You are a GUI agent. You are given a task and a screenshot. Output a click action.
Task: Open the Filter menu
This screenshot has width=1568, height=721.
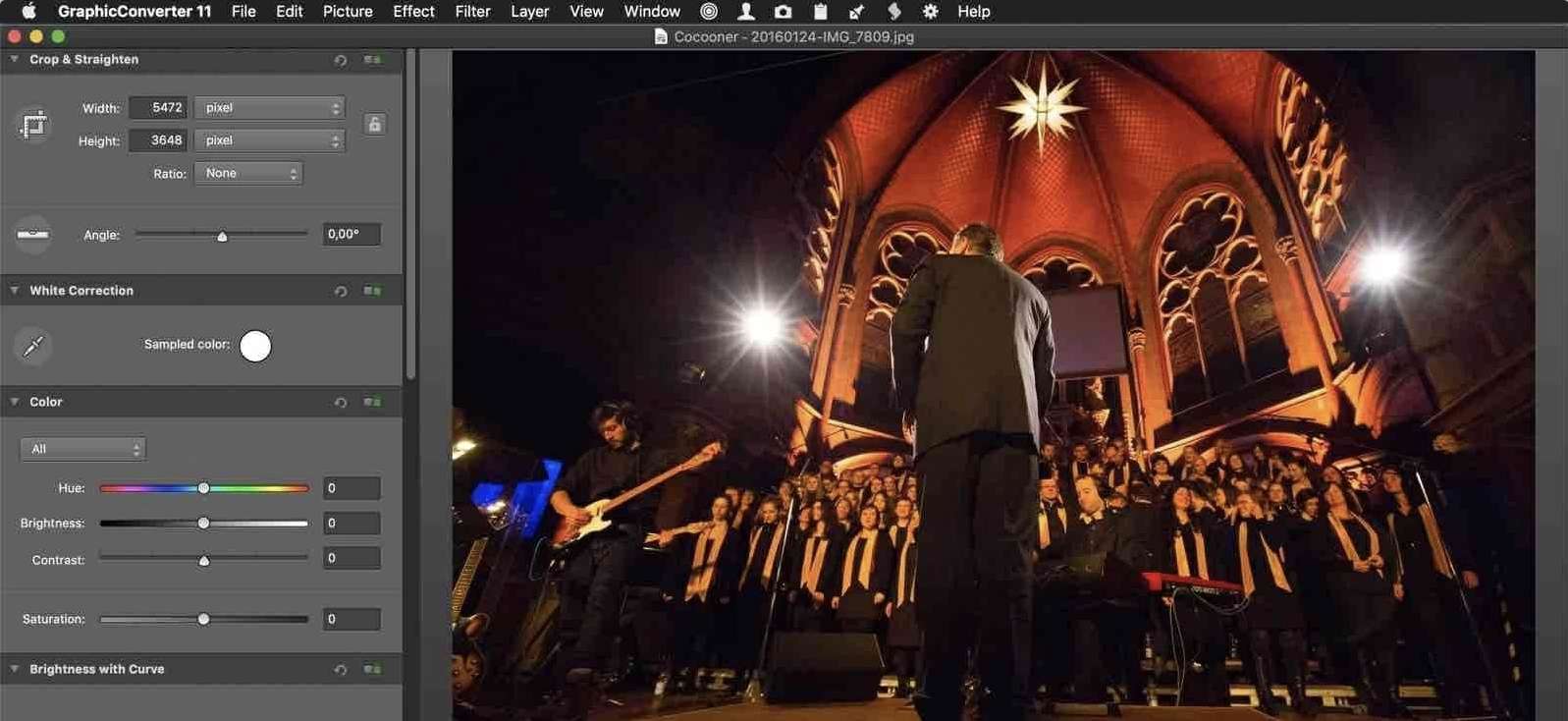472,12
